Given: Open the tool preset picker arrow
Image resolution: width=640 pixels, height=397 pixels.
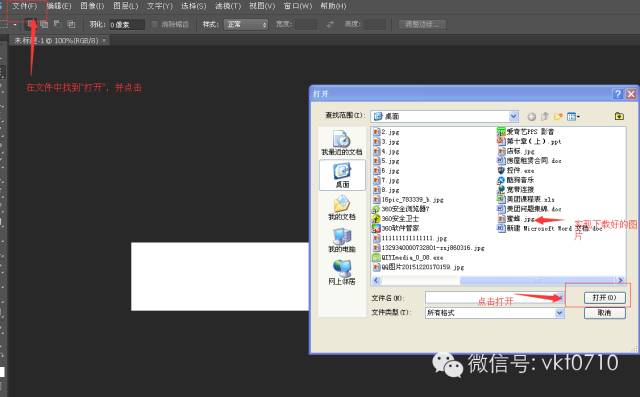Looking at the screenshot, I should point(15,24).
